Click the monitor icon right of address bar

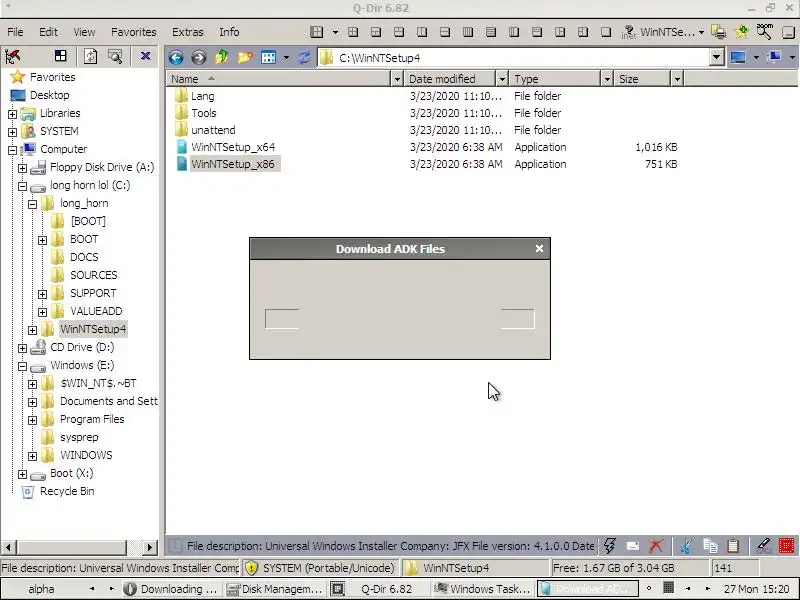pos(738,57)
